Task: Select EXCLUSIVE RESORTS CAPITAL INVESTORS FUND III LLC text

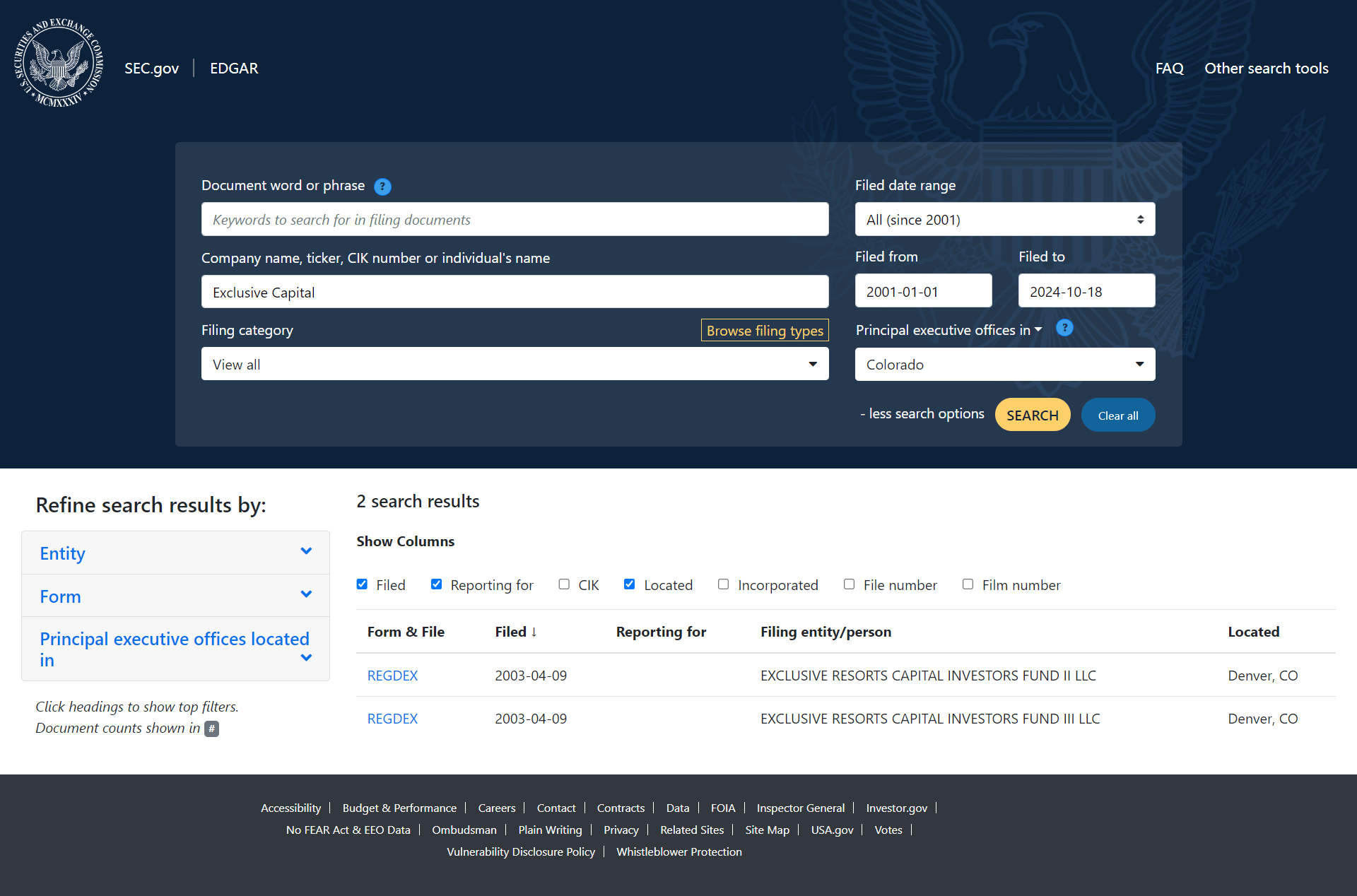Action: (x=930, y=719)
